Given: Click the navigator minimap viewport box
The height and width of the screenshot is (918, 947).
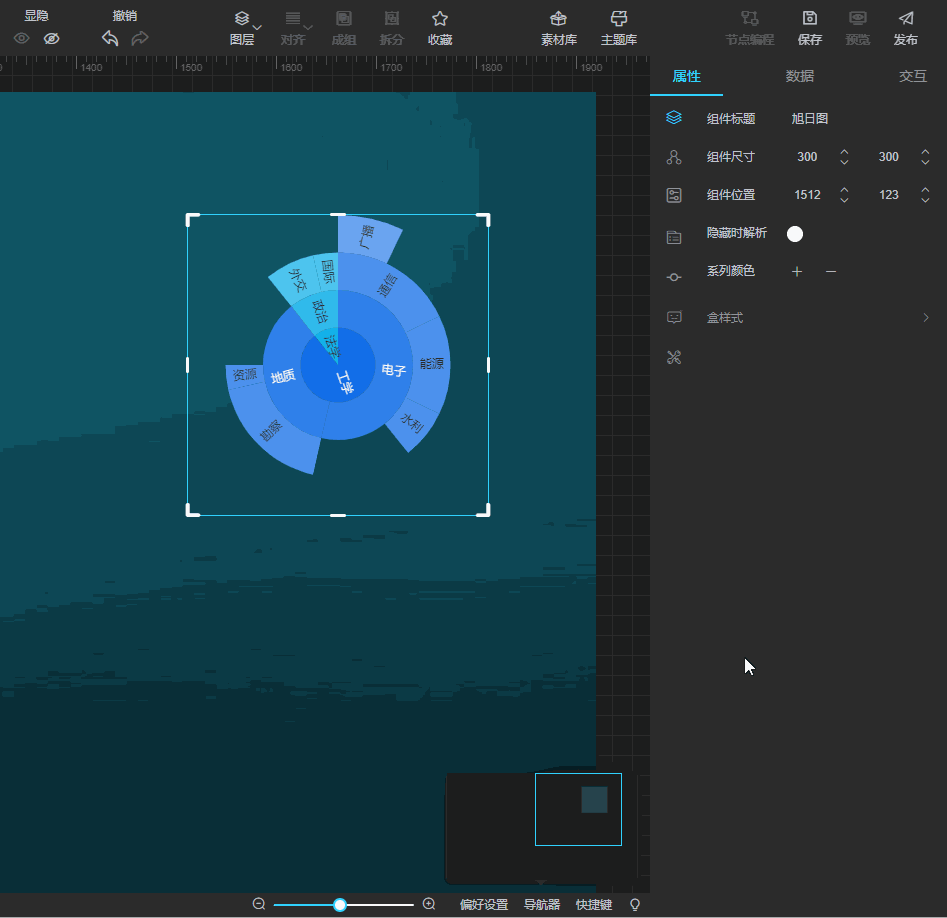Looking at the screenshot, I should point(578,809).
